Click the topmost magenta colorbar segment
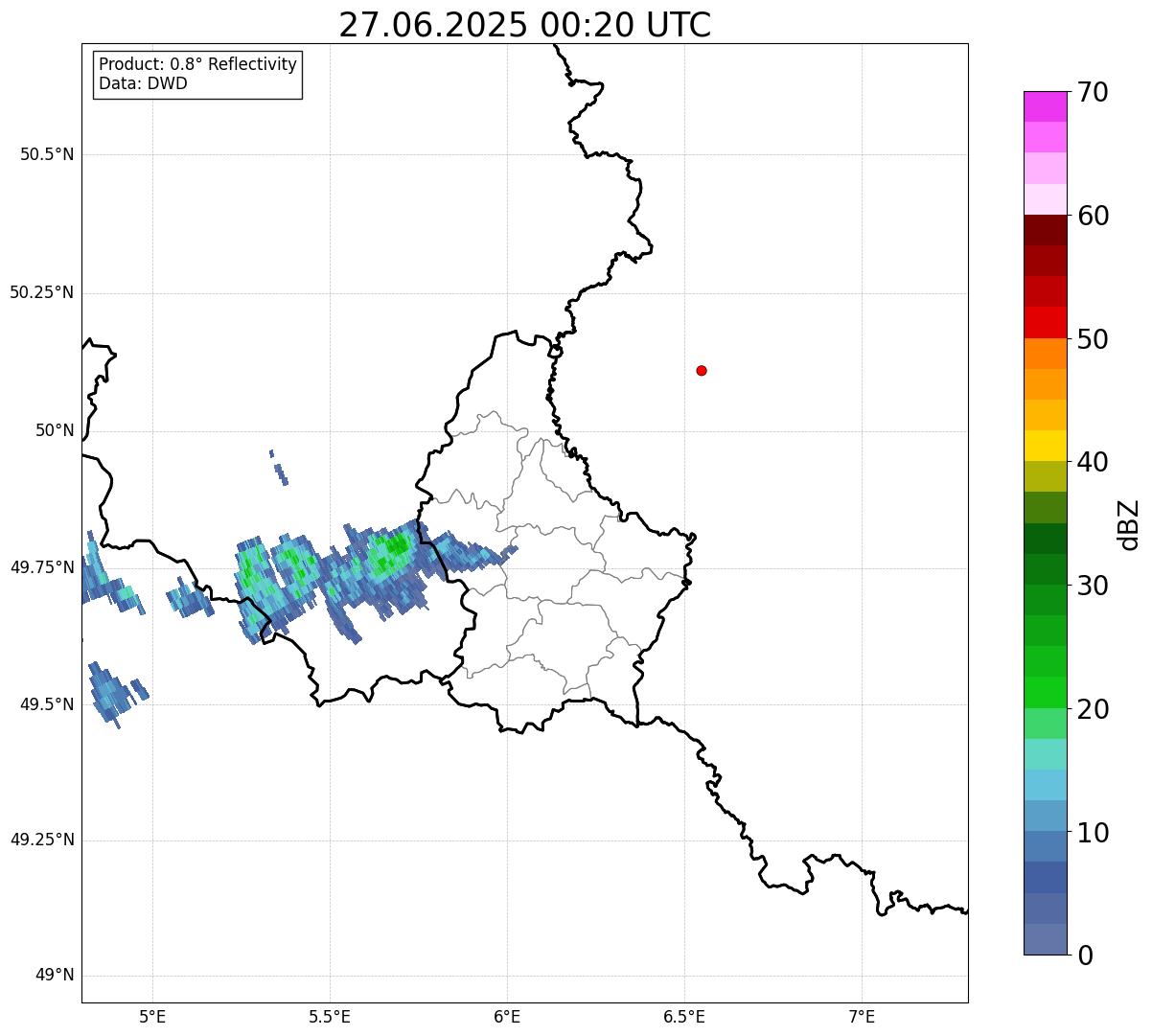1152x1036 pixels. 1045,106
